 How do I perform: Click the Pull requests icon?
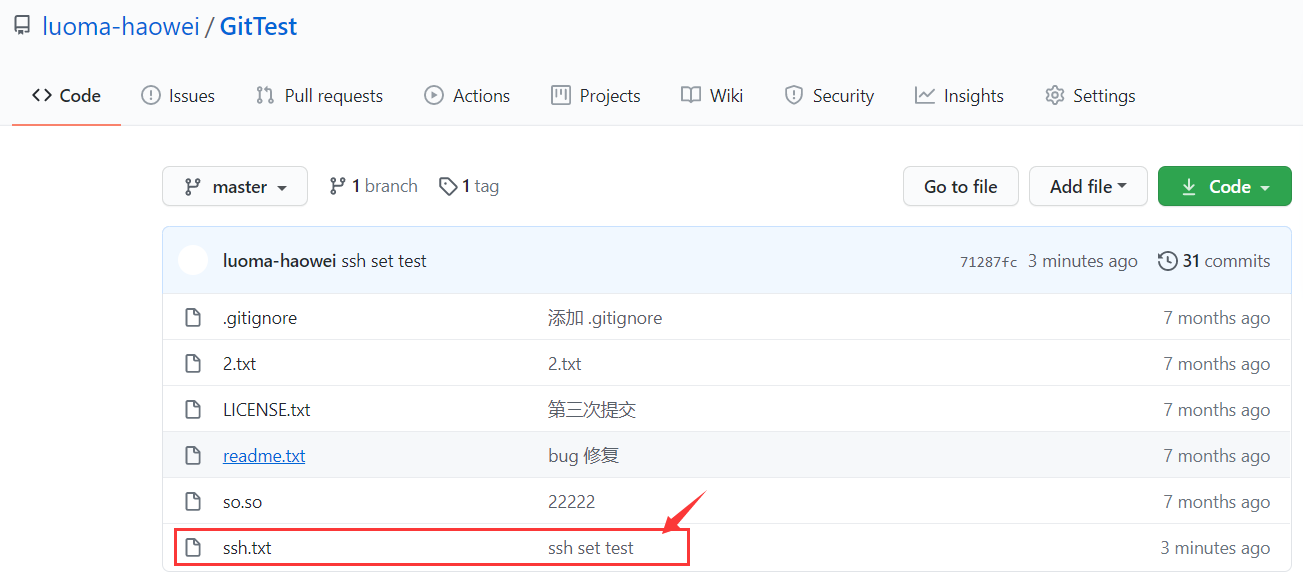[x=265, y=96]
